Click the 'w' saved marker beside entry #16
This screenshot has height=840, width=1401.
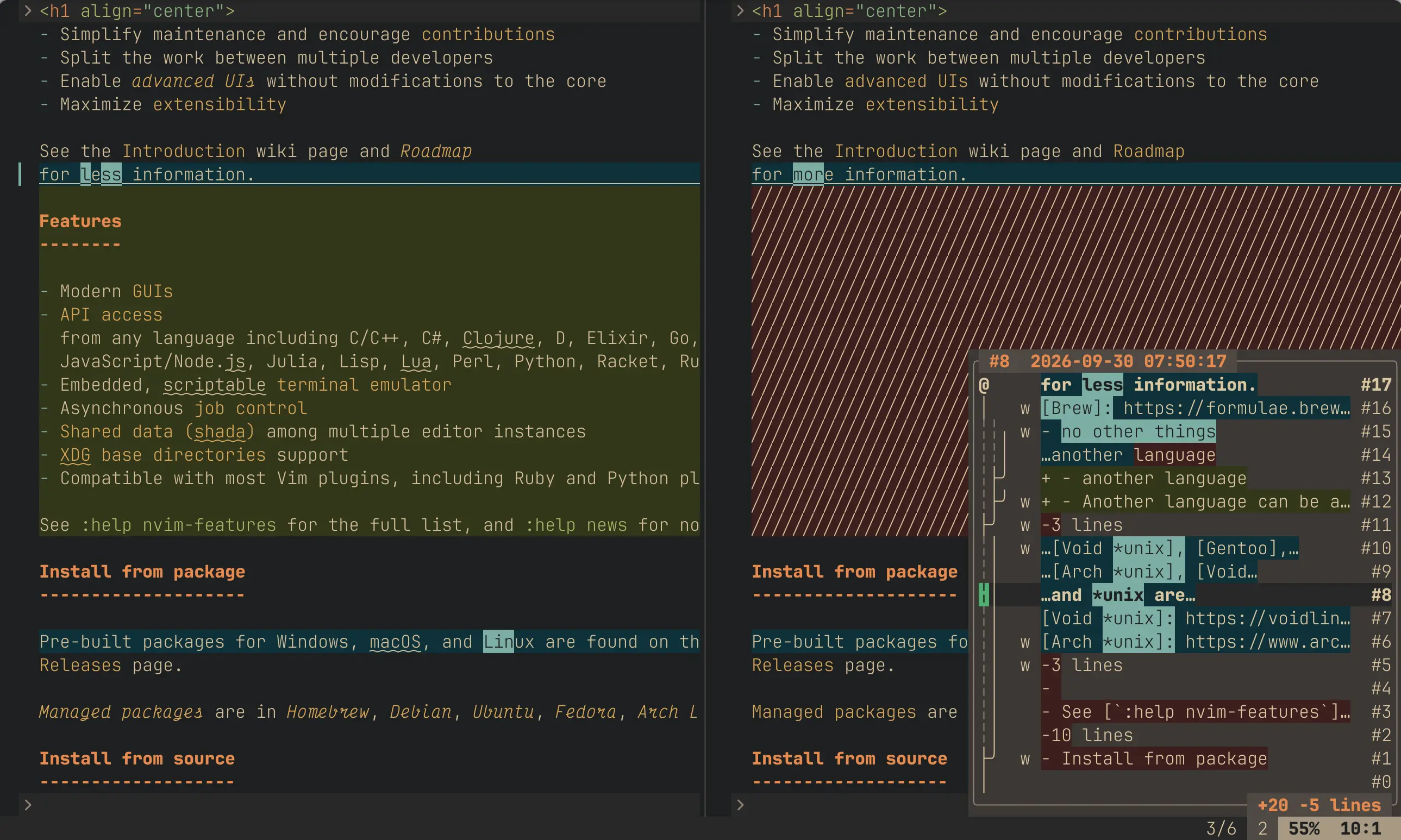(x=1025, y=409)
